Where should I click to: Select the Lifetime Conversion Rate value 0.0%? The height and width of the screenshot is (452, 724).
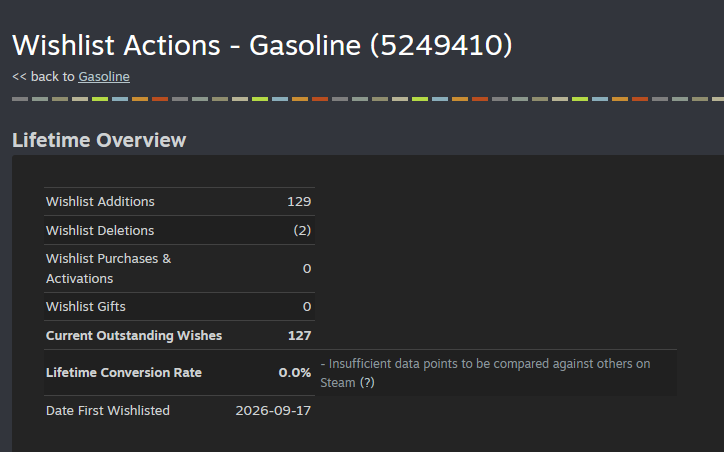[295, 373]
